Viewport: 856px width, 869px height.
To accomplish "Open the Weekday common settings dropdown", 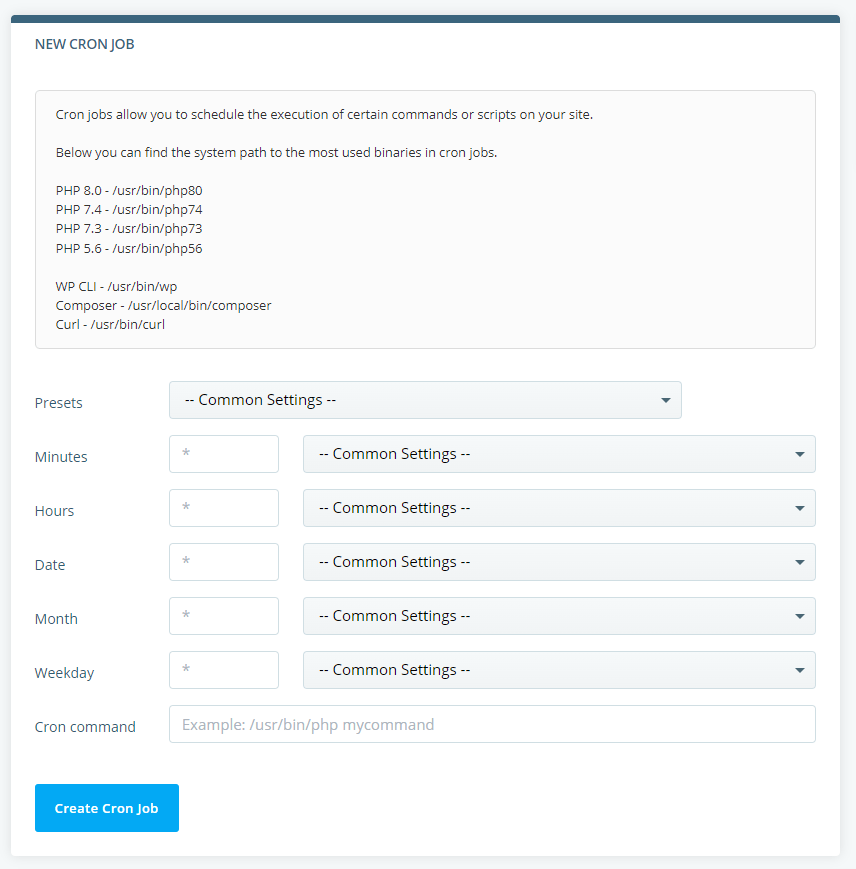I will (559, 670).
